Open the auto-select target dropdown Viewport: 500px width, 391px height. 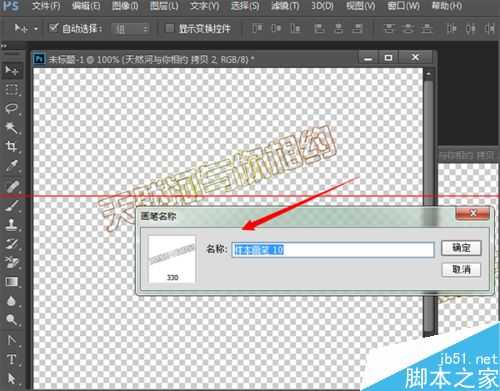coord(130,29)
